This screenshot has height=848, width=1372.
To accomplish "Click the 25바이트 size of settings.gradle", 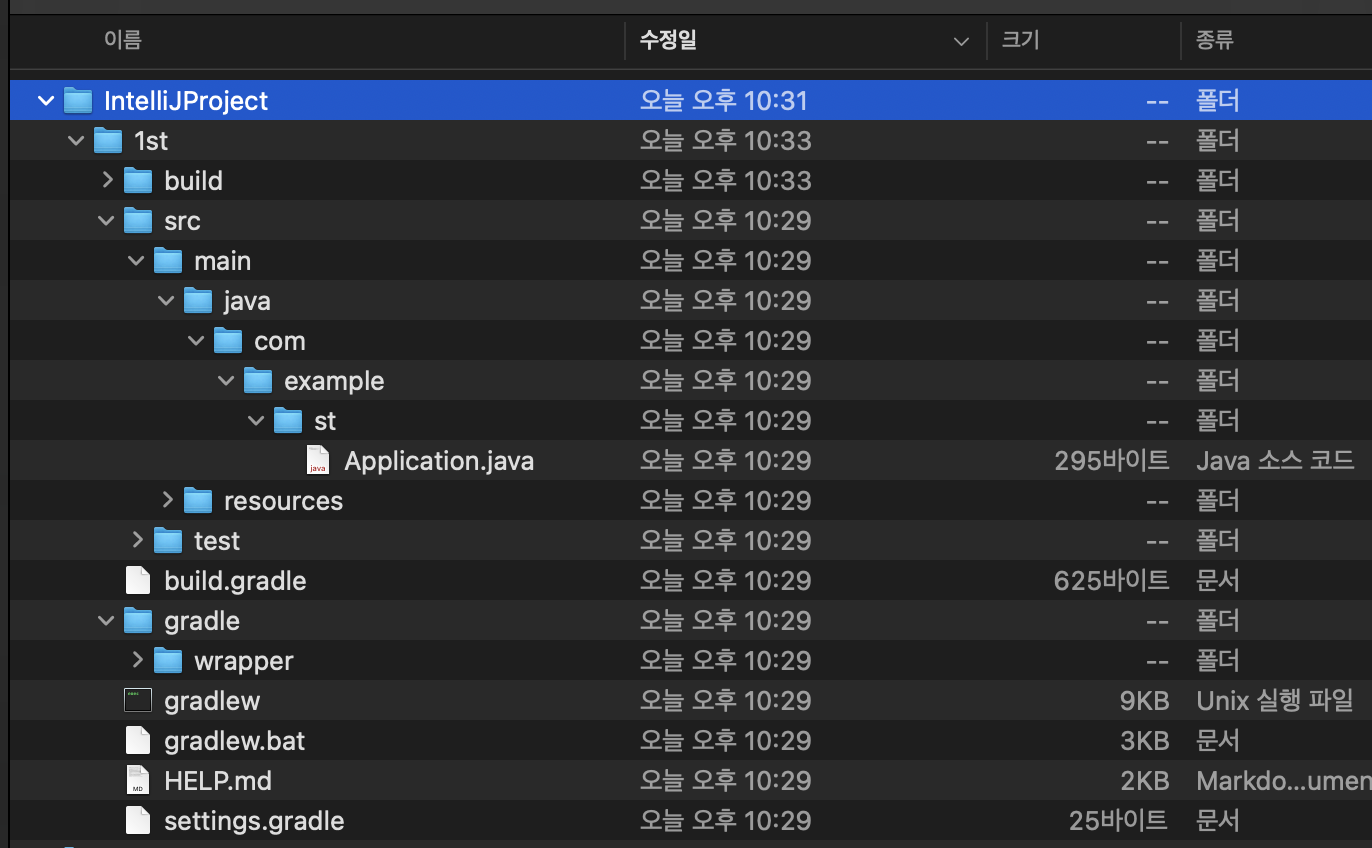I will pyautogui.click(x=1119, y=821).
